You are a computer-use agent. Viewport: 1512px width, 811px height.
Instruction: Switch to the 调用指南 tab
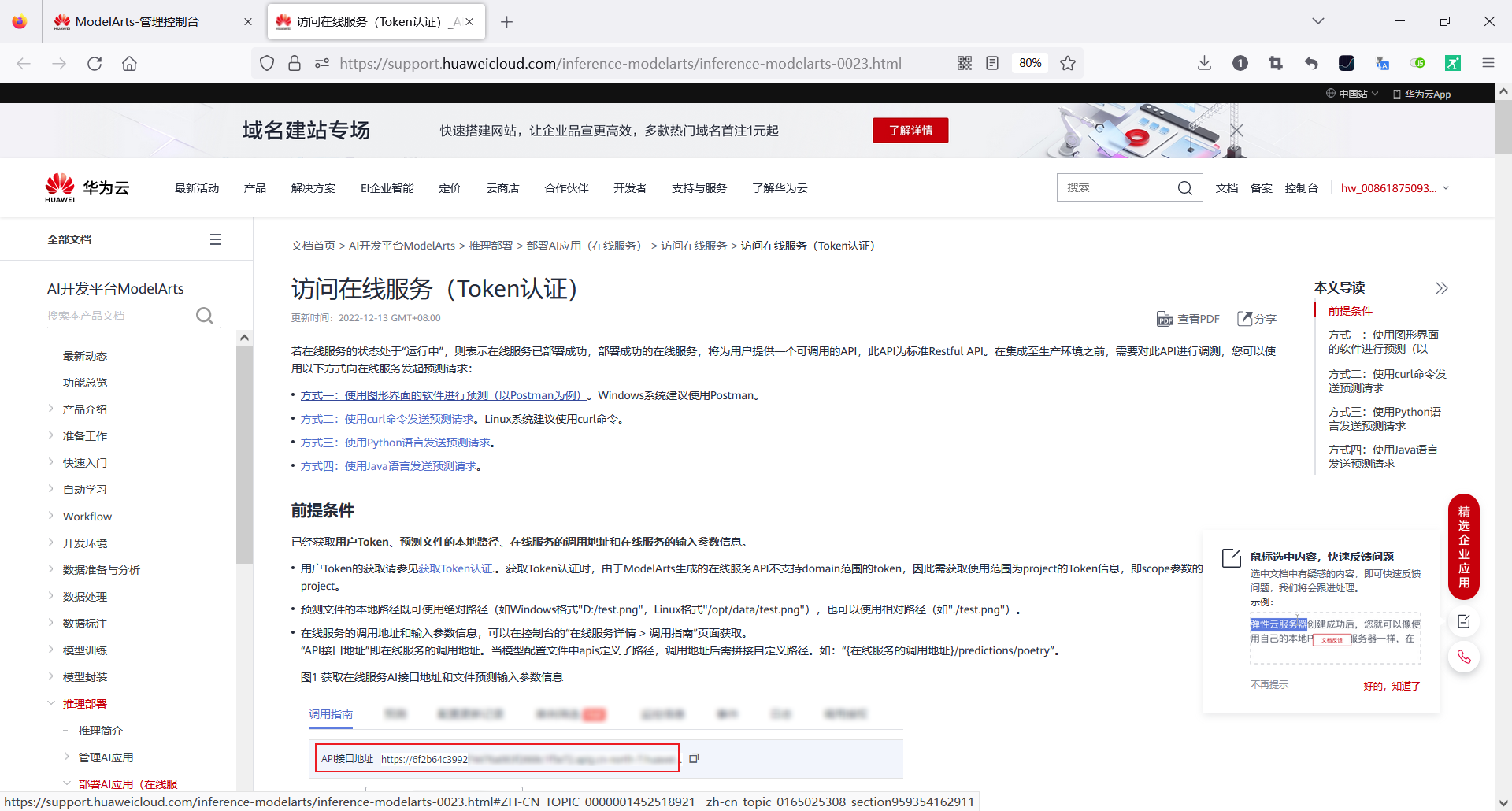click(x=330, y=714)
